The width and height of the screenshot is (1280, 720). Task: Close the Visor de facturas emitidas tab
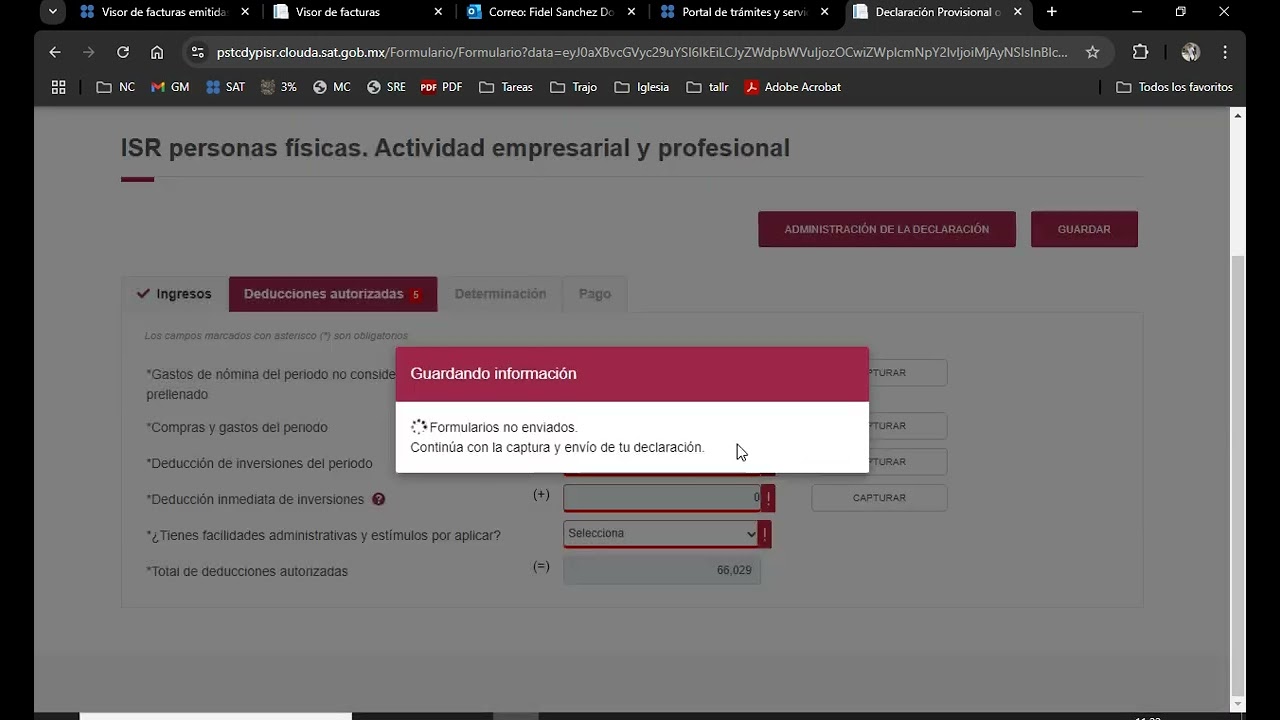click(x=244, y=12)
